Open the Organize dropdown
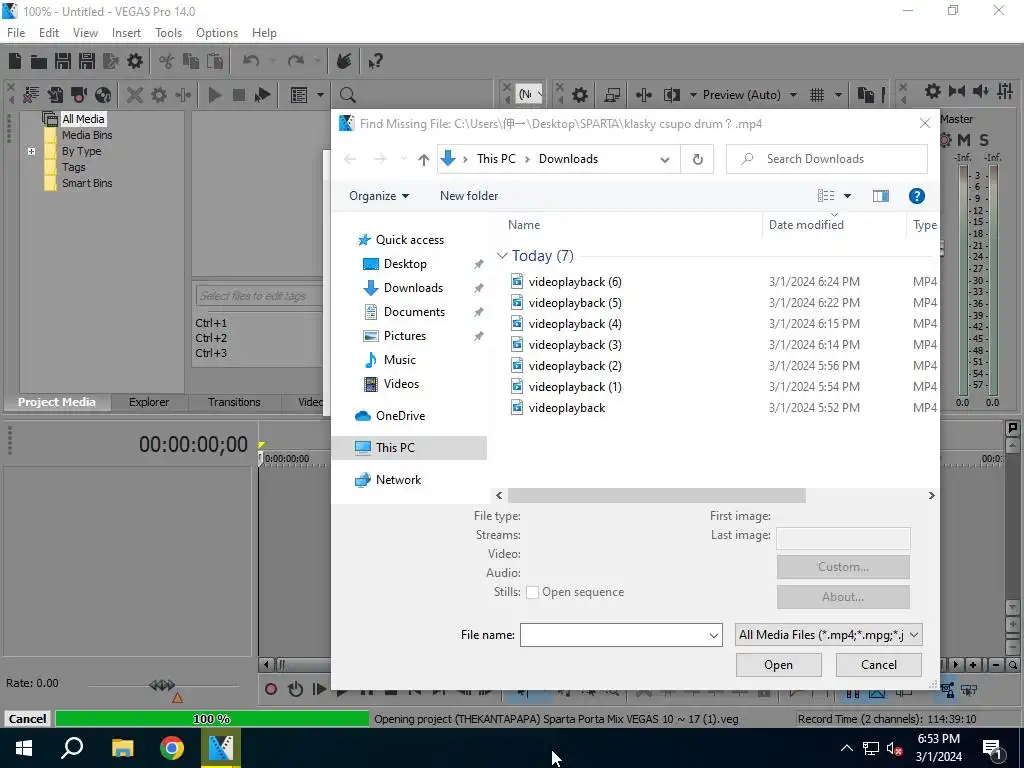The image size is (1024, 768). tap(379, 196)
